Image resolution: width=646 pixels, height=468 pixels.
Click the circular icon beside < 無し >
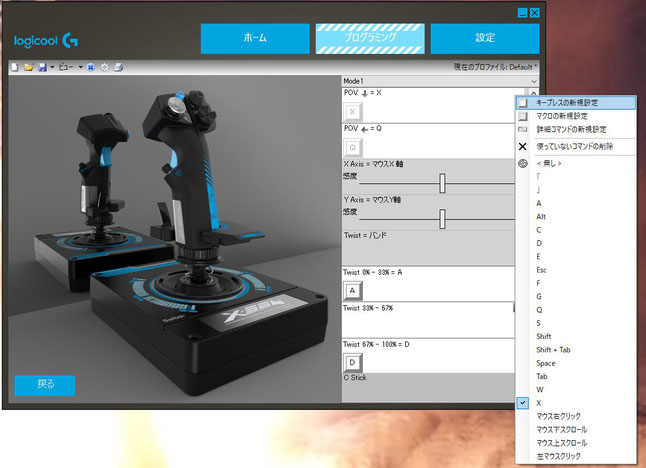click(523, 164)
